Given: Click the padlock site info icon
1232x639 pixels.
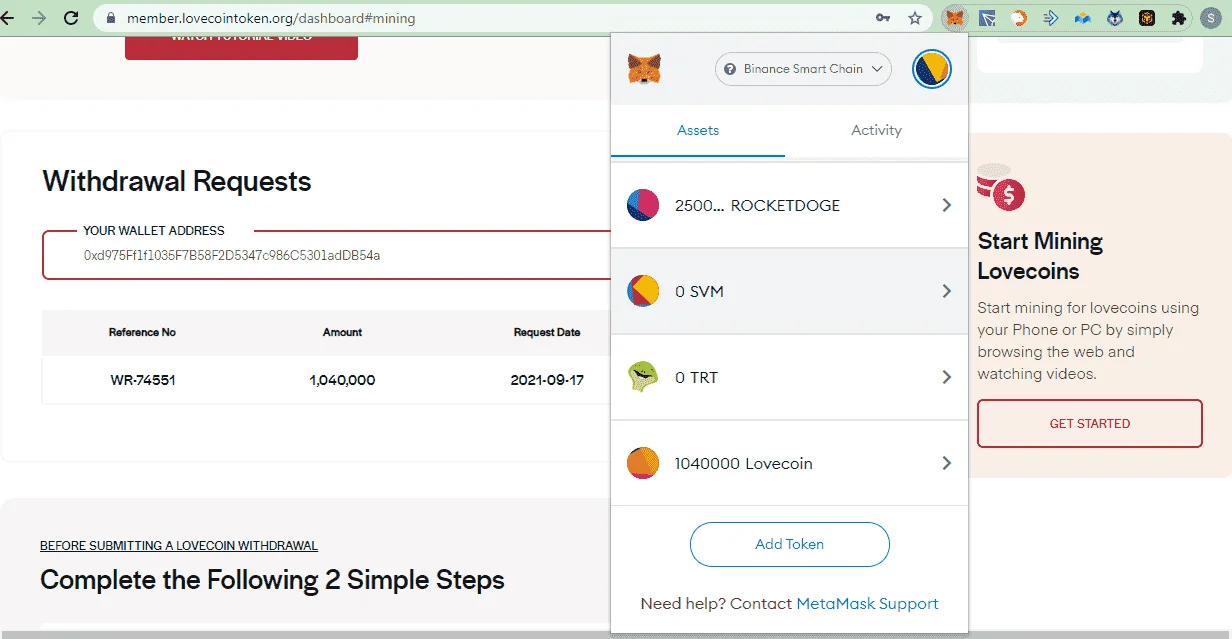Looking at the screenshot, I should (110, 18).
